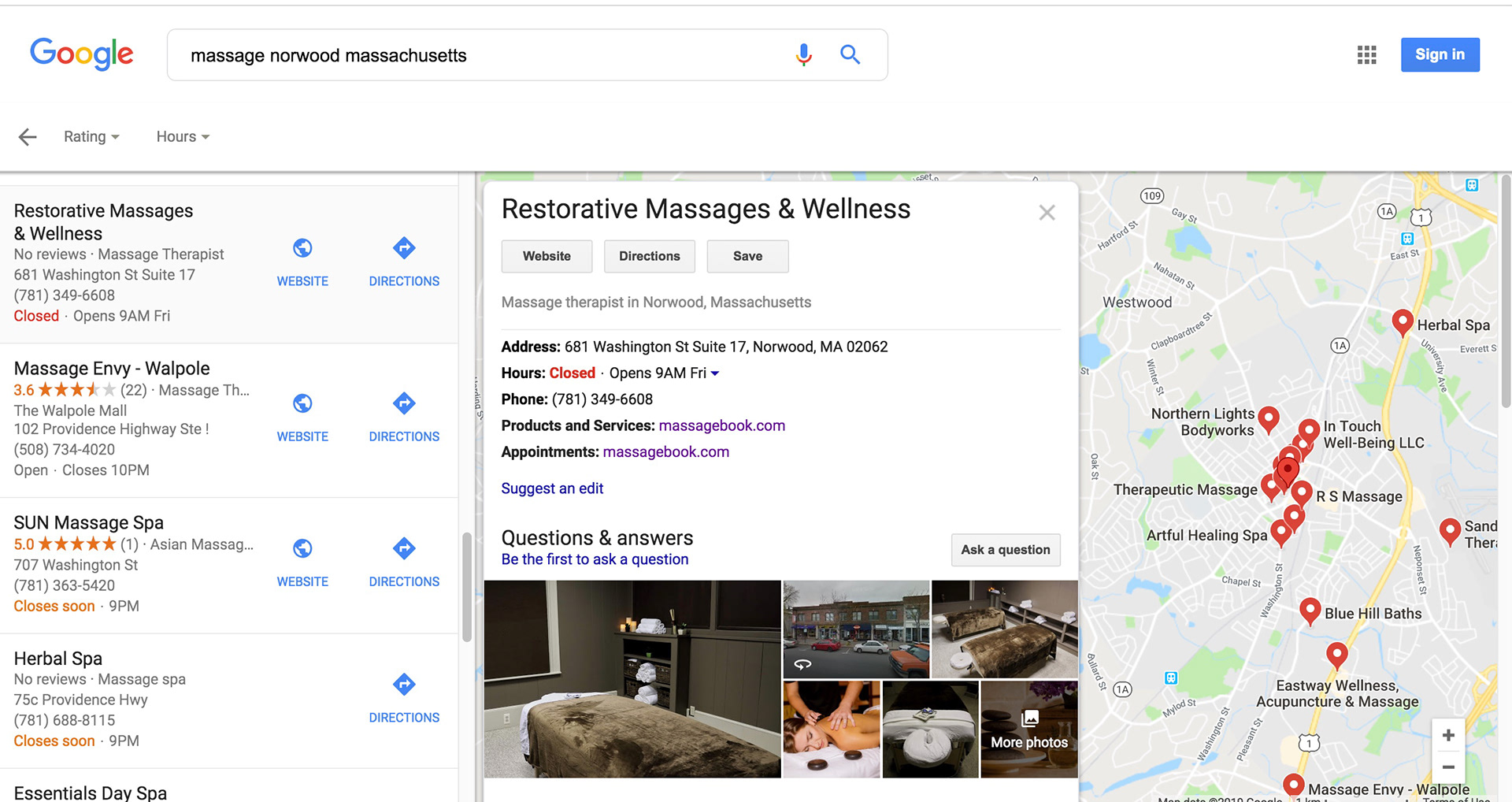The image size is (1512, 802).
Task: Close the Restorative Massages & Wellness panel
Action: tap(1047, 213)
